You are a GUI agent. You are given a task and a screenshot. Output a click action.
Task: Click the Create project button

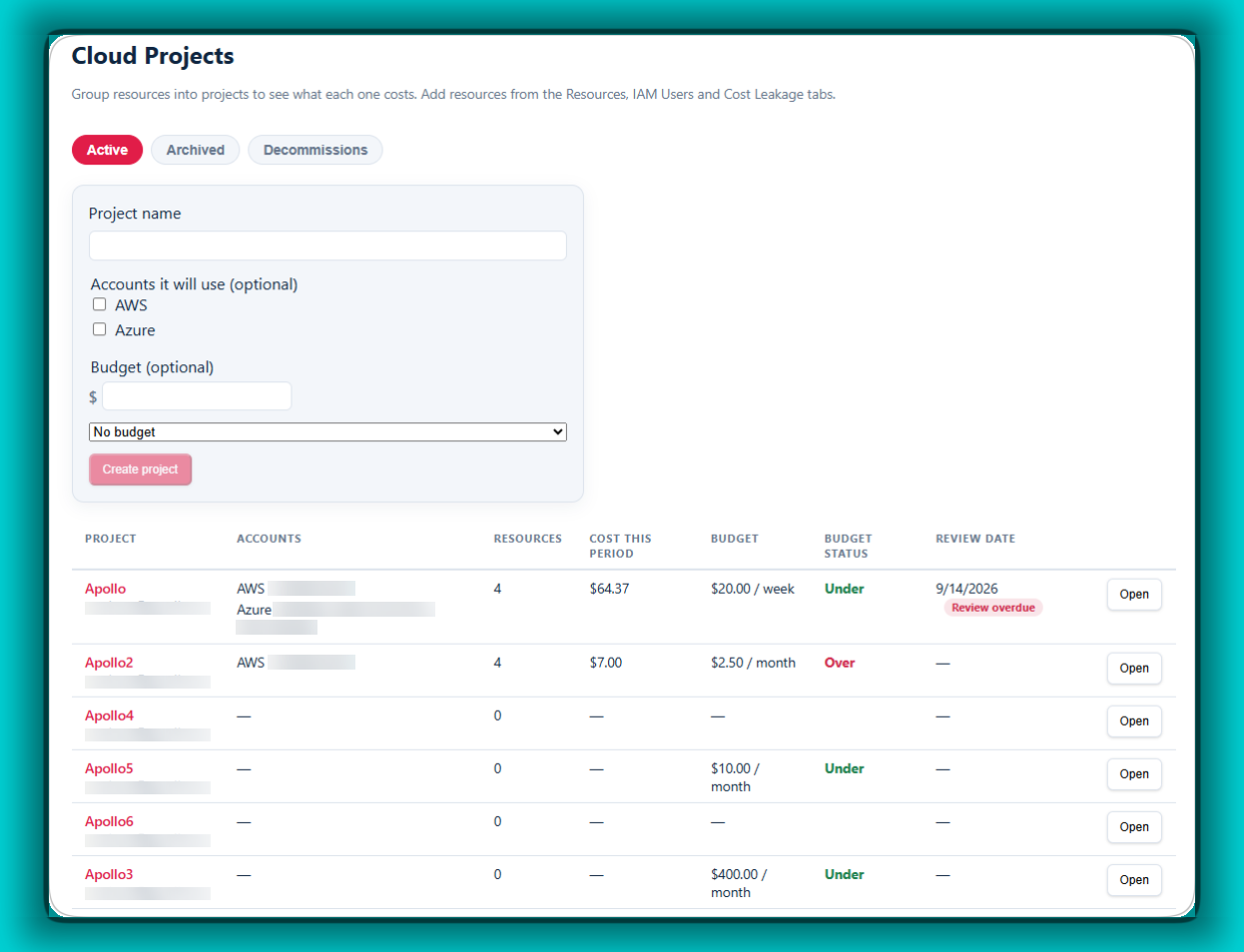pos(140,469)
